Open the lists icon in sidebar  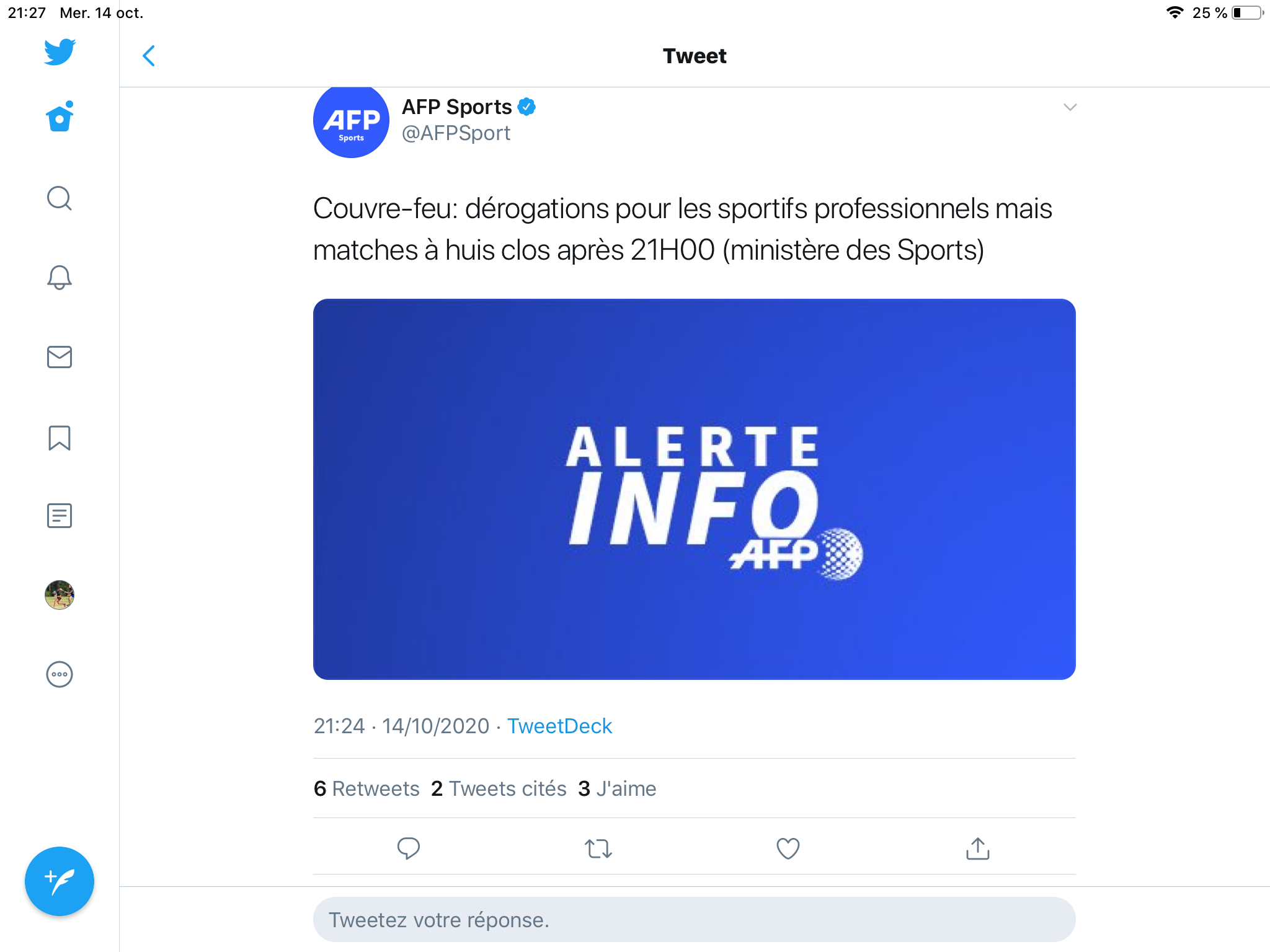(x=60, y=516)
